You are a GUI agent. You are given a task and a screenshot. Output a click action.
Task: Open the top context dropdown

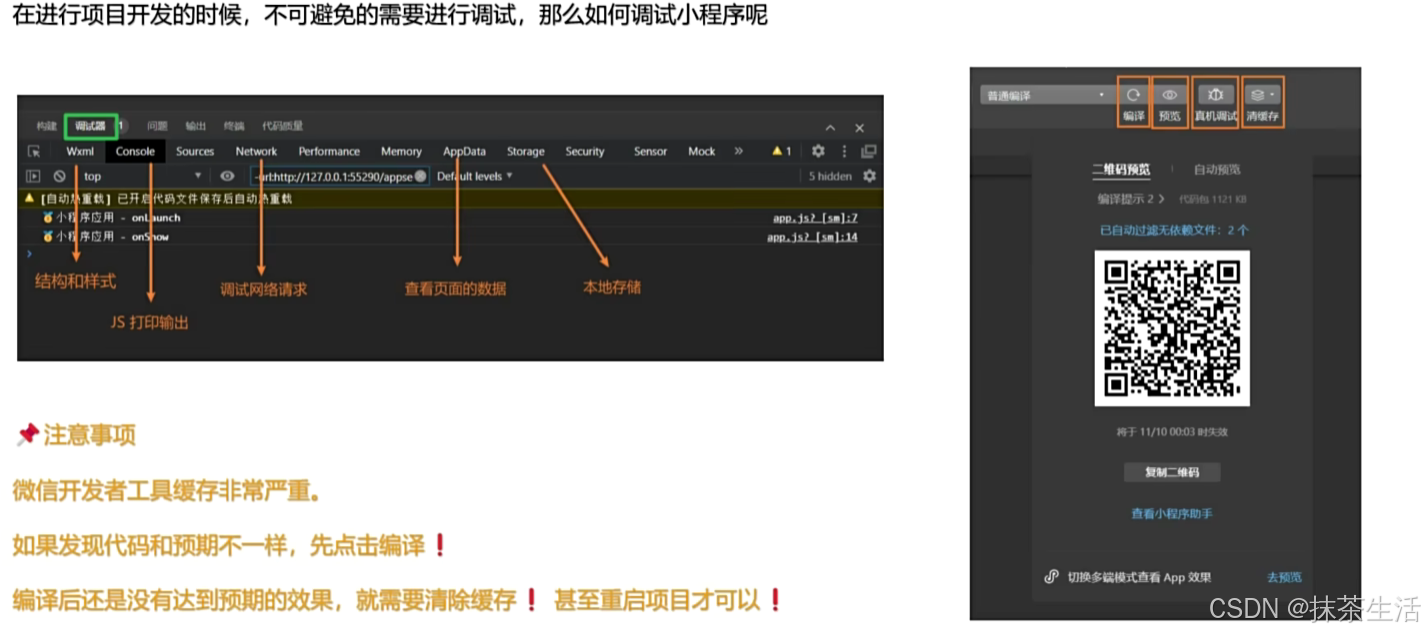[141, 176]
